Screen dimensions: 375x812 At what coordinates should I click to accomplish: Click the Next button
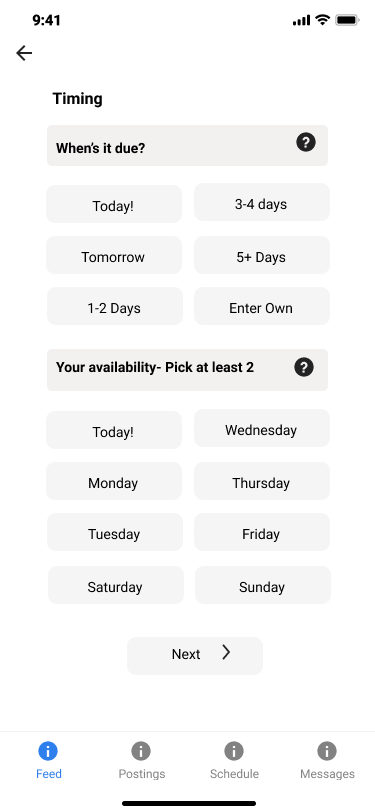(x=195, y=656)
